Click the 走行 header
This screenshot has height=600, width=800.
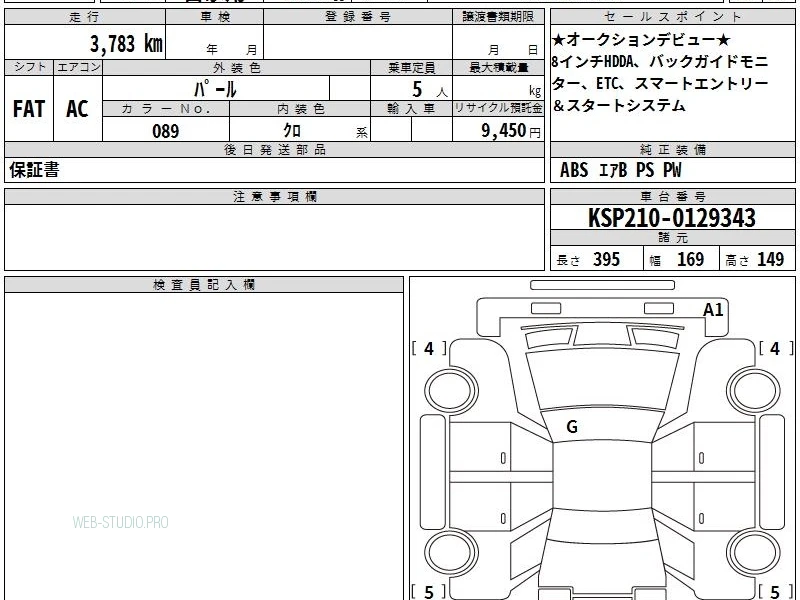pyautogui.click(x=85, y=17)
